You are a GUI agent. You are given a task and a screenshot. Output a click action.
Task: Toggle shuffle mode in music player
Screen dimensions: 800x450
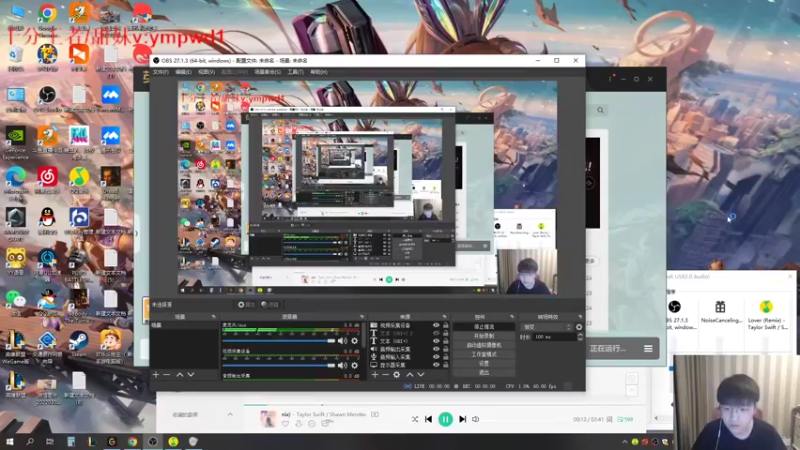415,419
